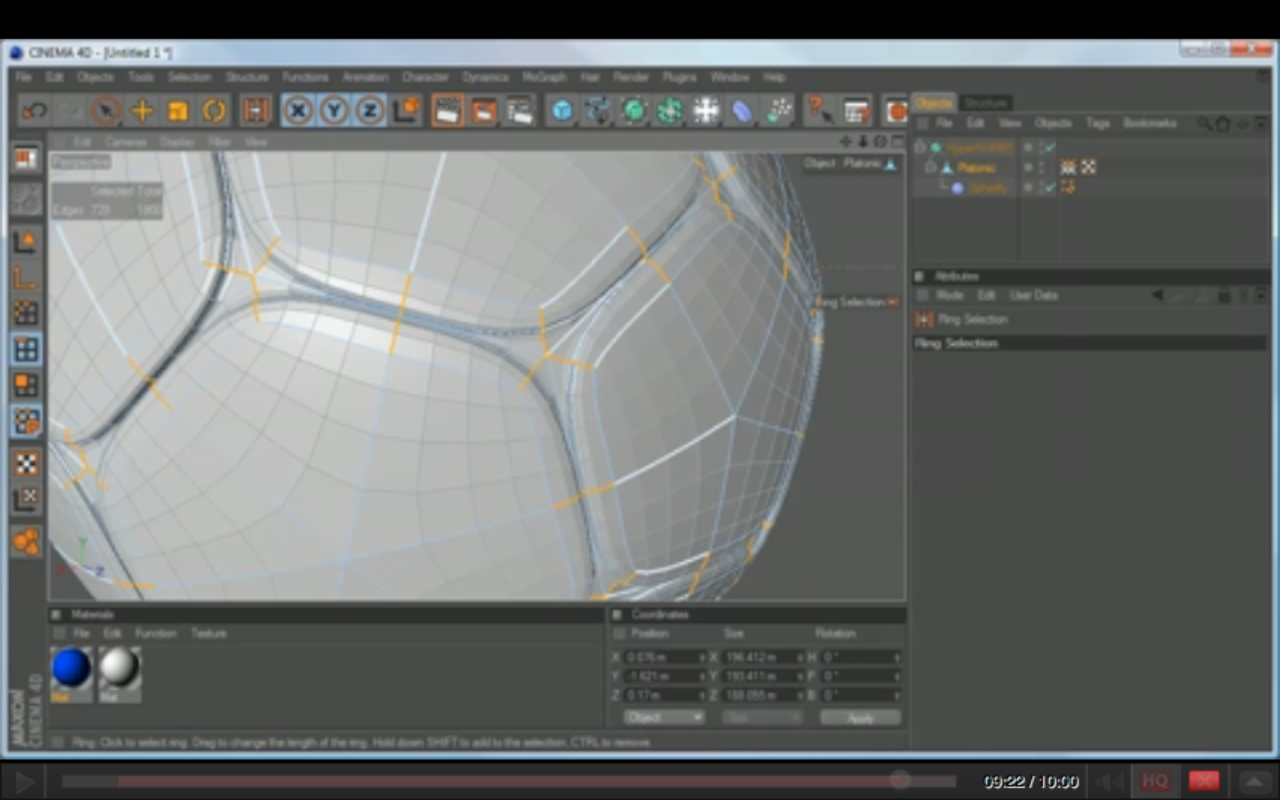This screenshot has width=1280, height=800.
Task: Open Render Settings icon
Action: (x=520, y=111)
